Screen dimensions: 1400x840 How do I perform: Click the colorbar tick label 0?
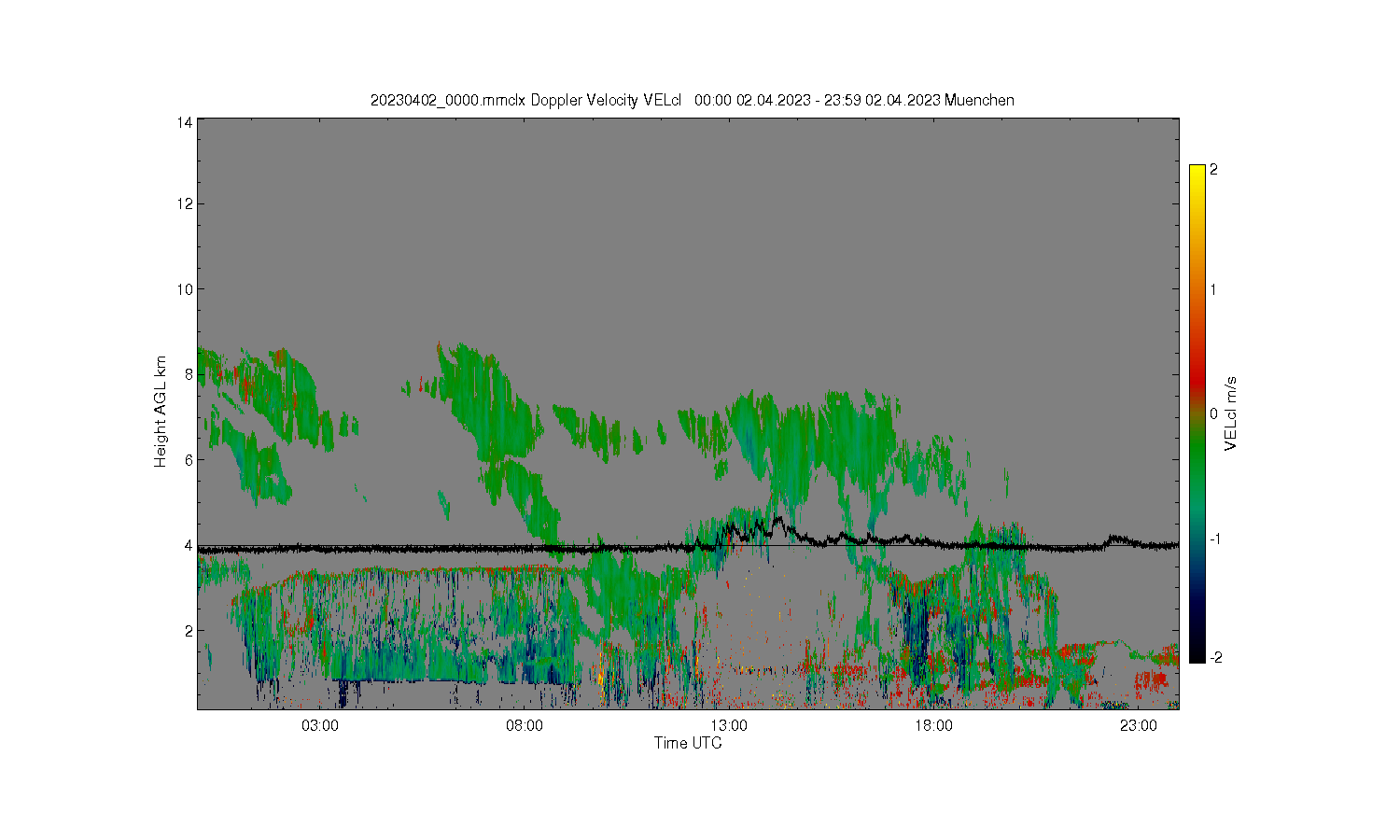click(1213, 413)
